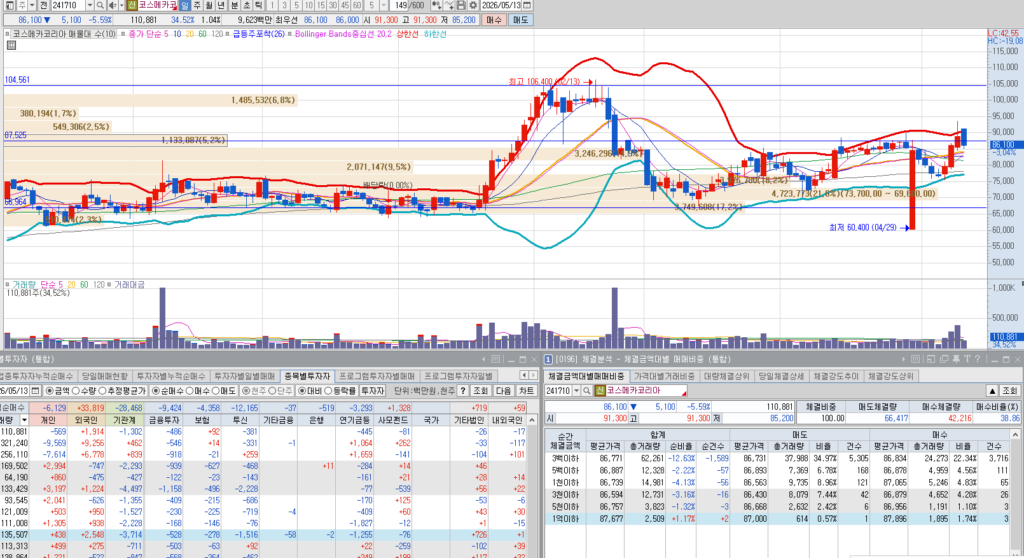Select tick 틱 chart period button
This screenshot has height=558, width=1024.
pyautogui.click(x=259, y=5)
